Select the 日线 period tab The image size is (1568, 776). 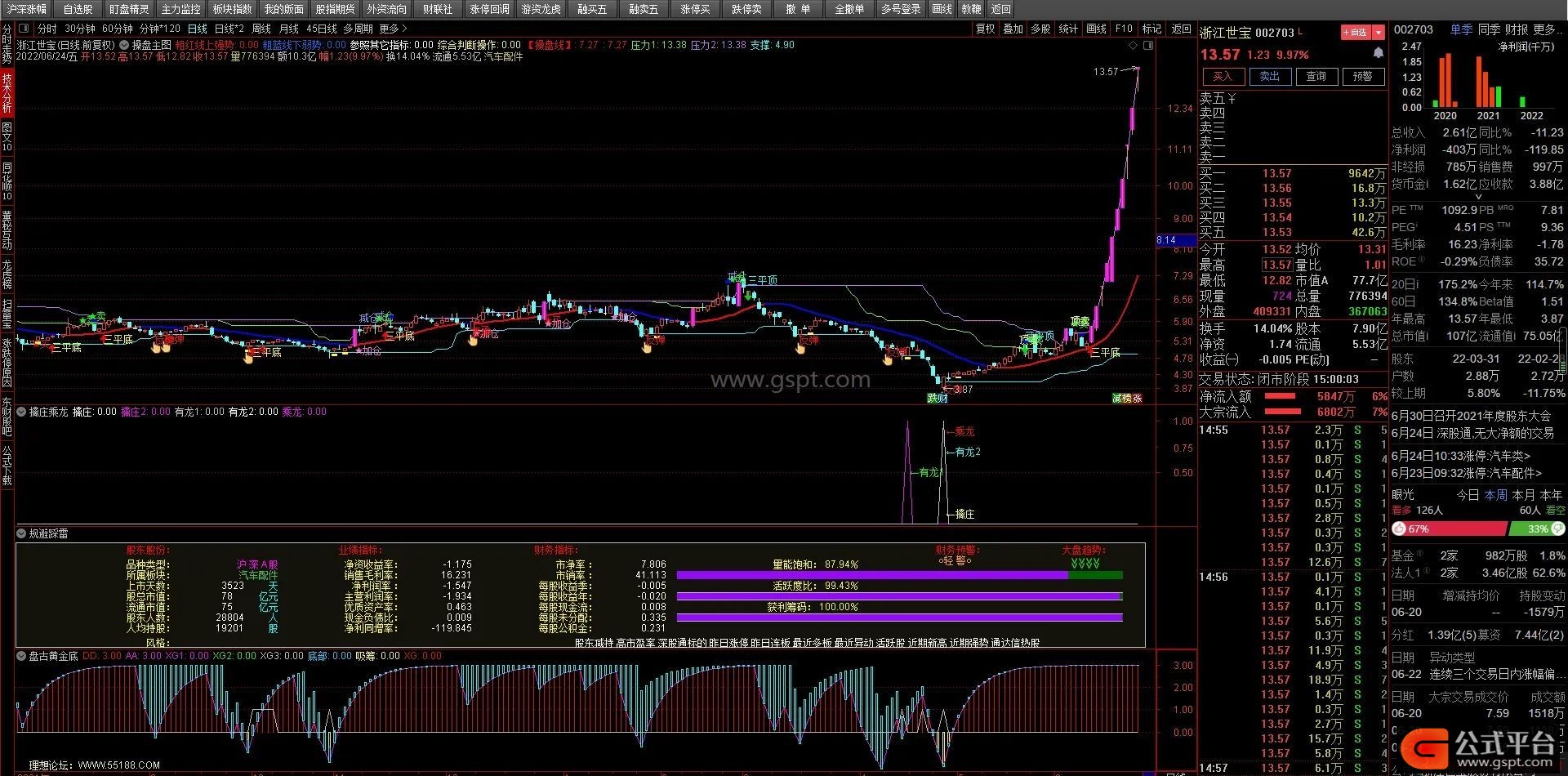[x=198, y=29]
